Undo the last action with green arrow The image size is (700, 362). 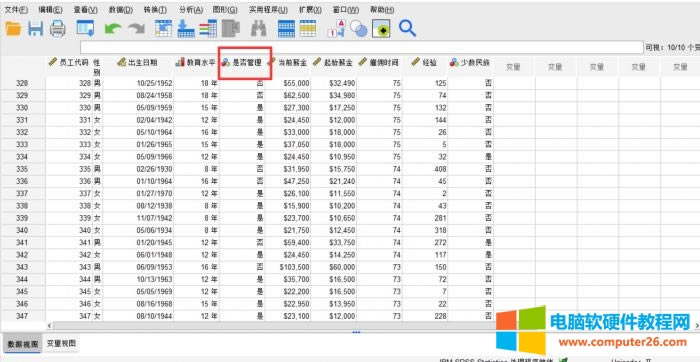pyautogui.click(x=113, y=29)
